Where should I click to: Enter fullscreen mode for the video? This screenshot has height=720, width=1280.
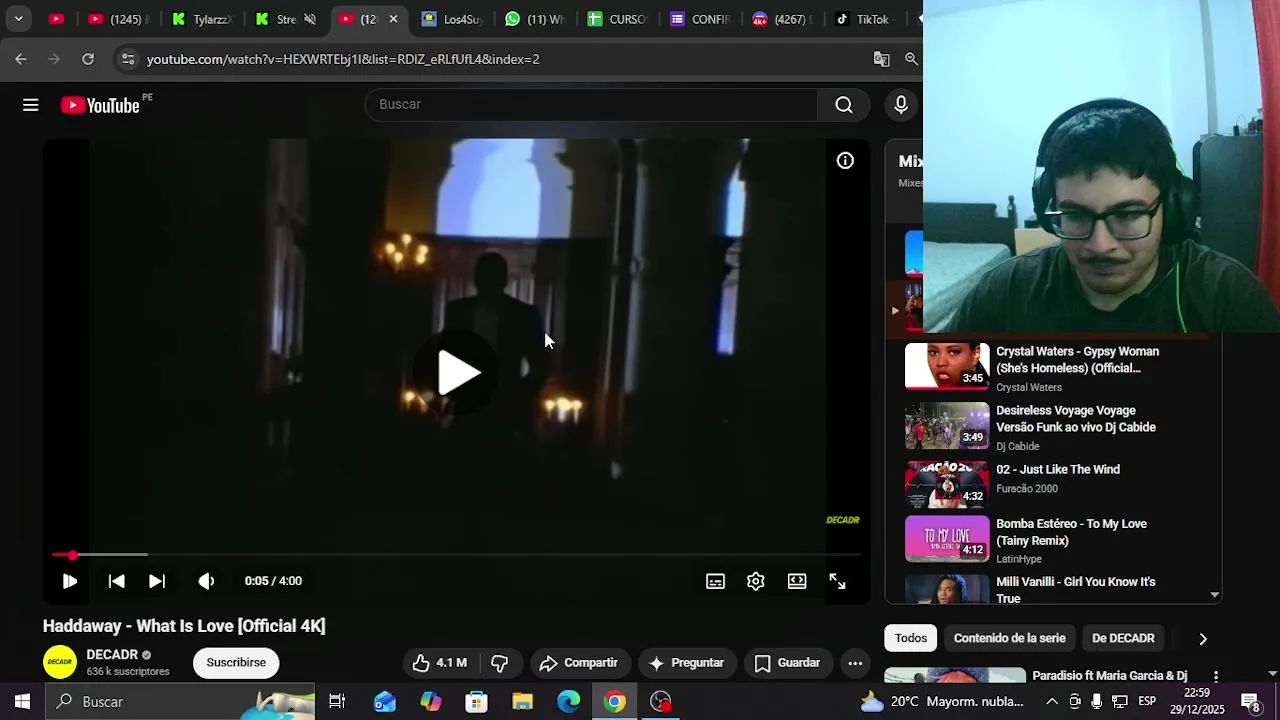838,581
